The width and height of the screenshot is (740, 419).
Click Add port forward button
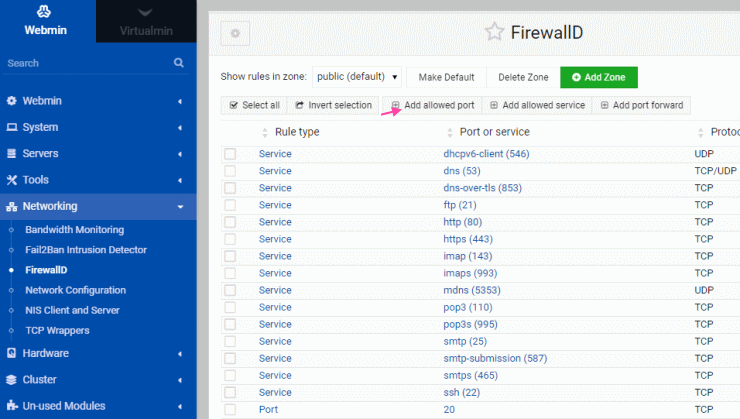pyautogui.click(x=642, y=105)
